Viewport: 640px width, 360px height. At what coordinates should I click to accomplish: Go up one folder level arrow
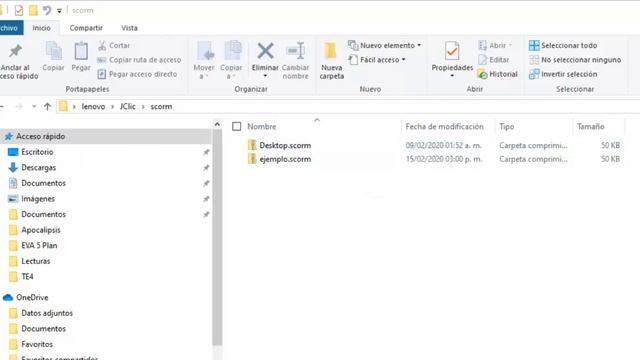[x=47, y=107]
